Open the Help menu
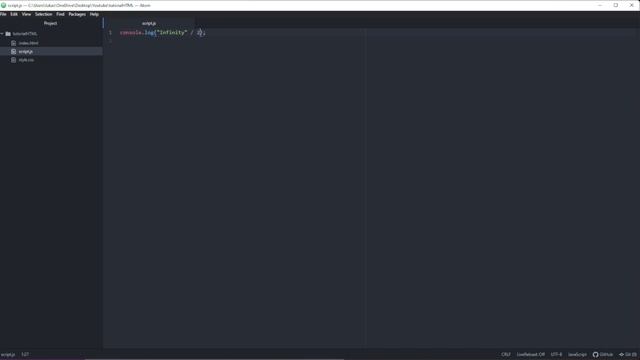 [94, 14]
